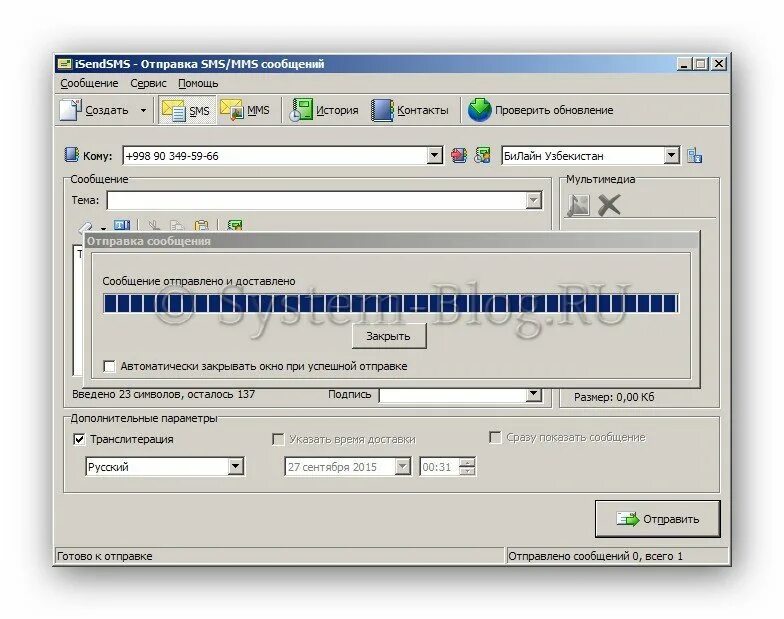Click the Размер: 0,00 Кб label

(x=614, y=398)
